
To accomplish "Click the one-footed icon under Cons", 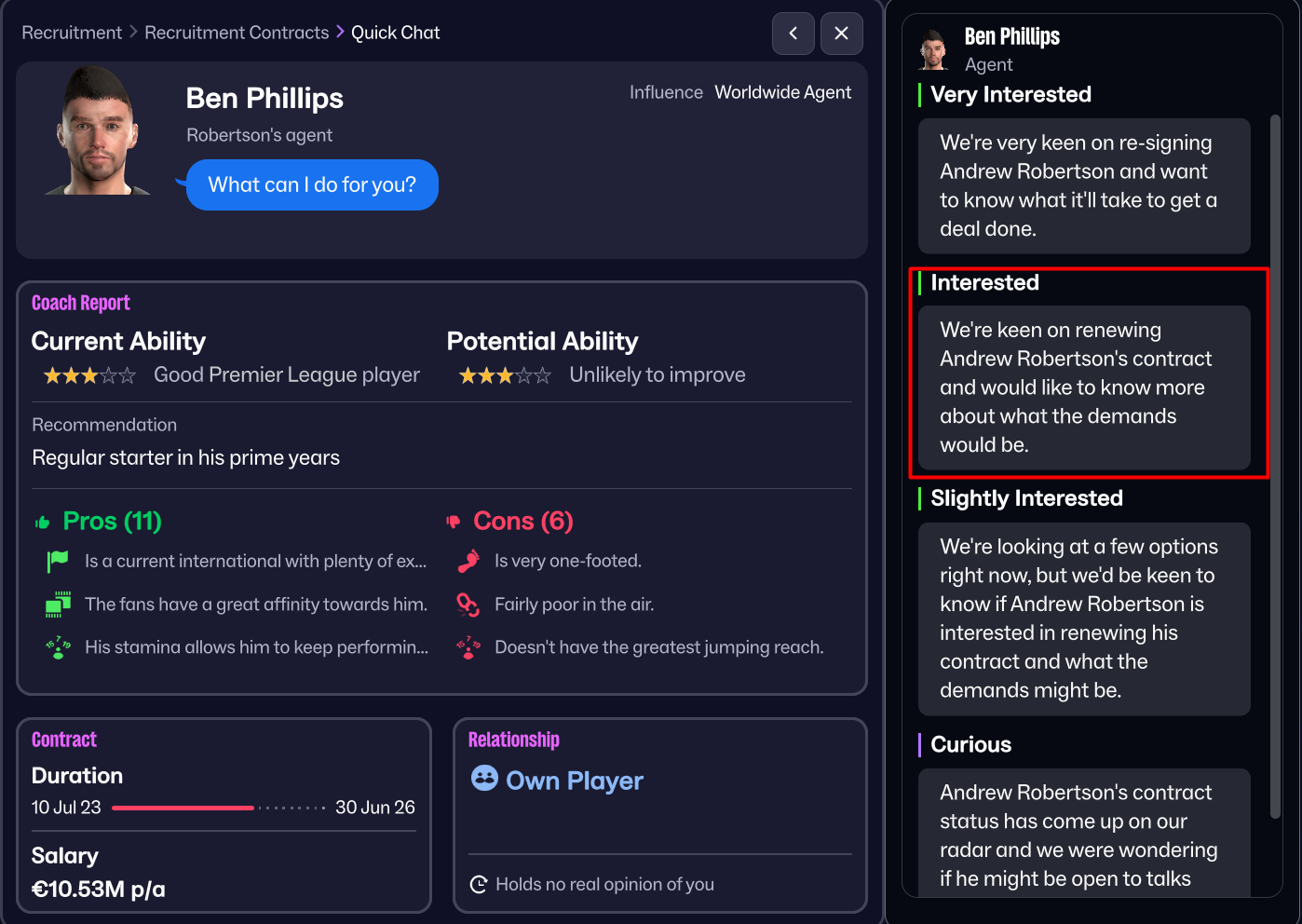I will coord(467,560).
